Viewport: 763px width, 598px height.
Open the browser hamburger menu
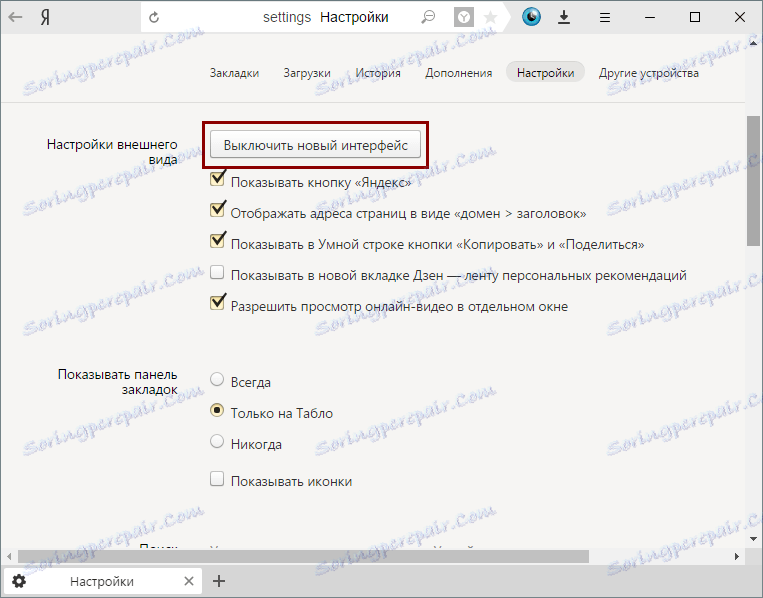tap(605, 18)
